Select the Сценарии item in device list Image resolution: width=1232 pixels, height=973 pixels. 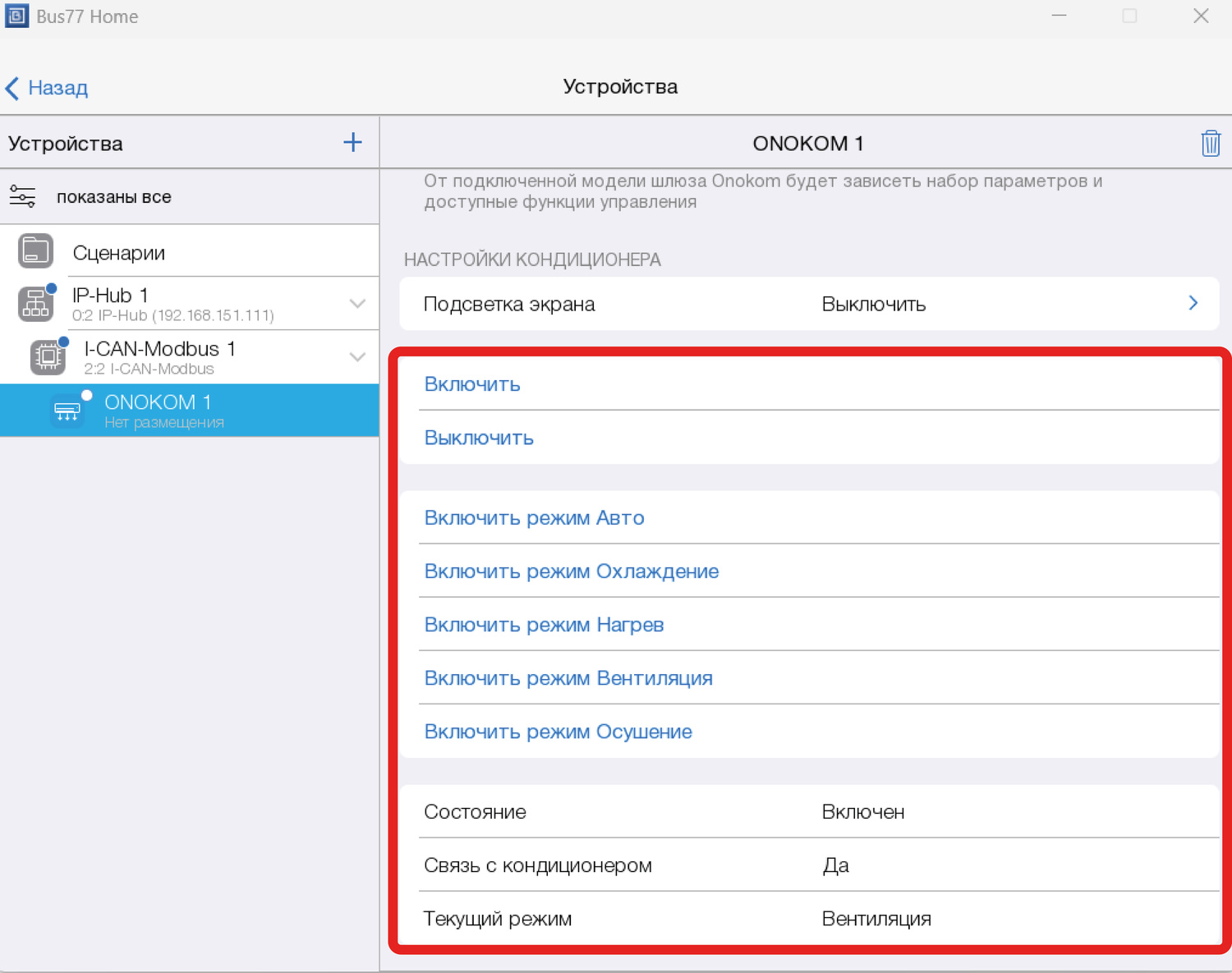pyautogui.click(x=119, y=253)
